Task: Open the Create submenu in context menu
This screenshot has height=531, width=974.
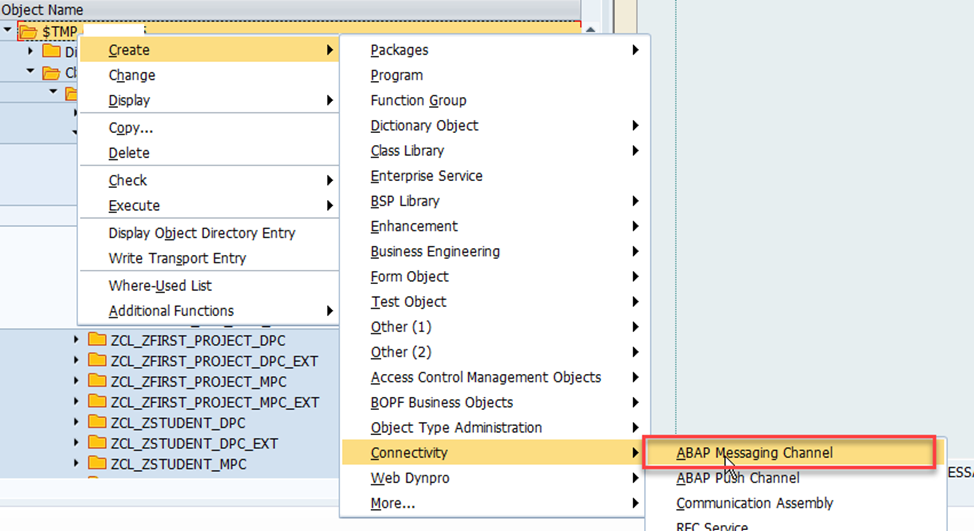Action: (209, 50)
